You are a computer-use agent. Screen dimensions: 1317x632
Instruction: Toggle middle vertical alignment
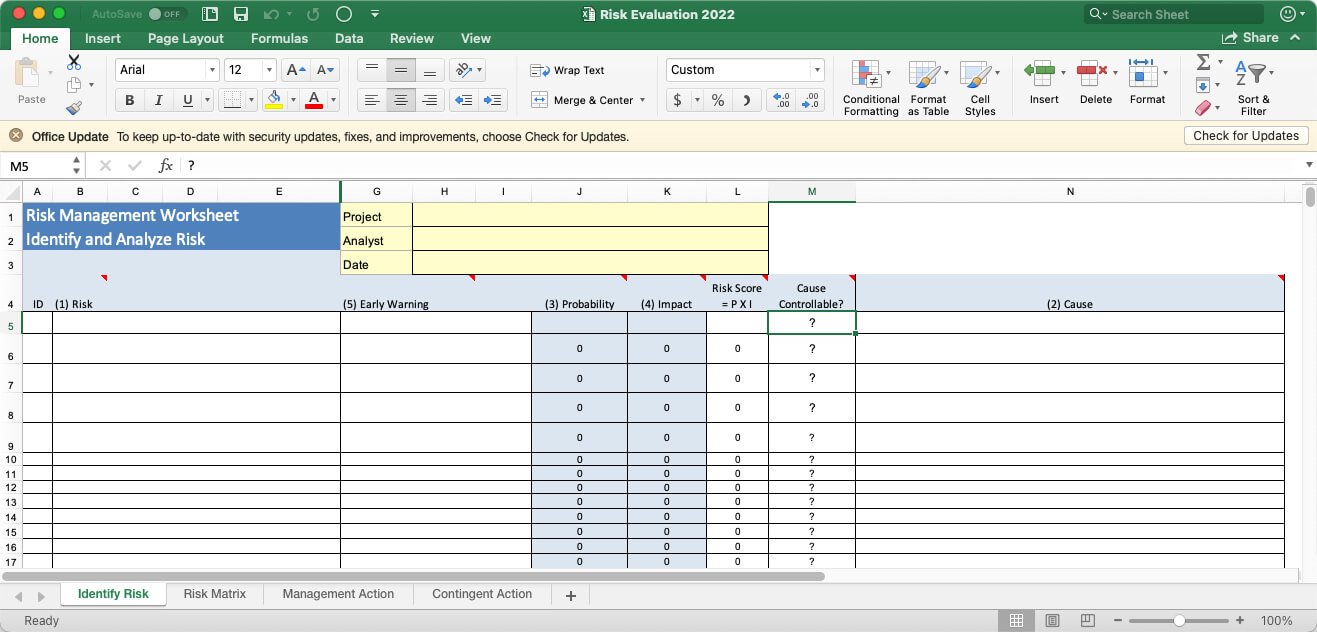(x=401, y=70)
